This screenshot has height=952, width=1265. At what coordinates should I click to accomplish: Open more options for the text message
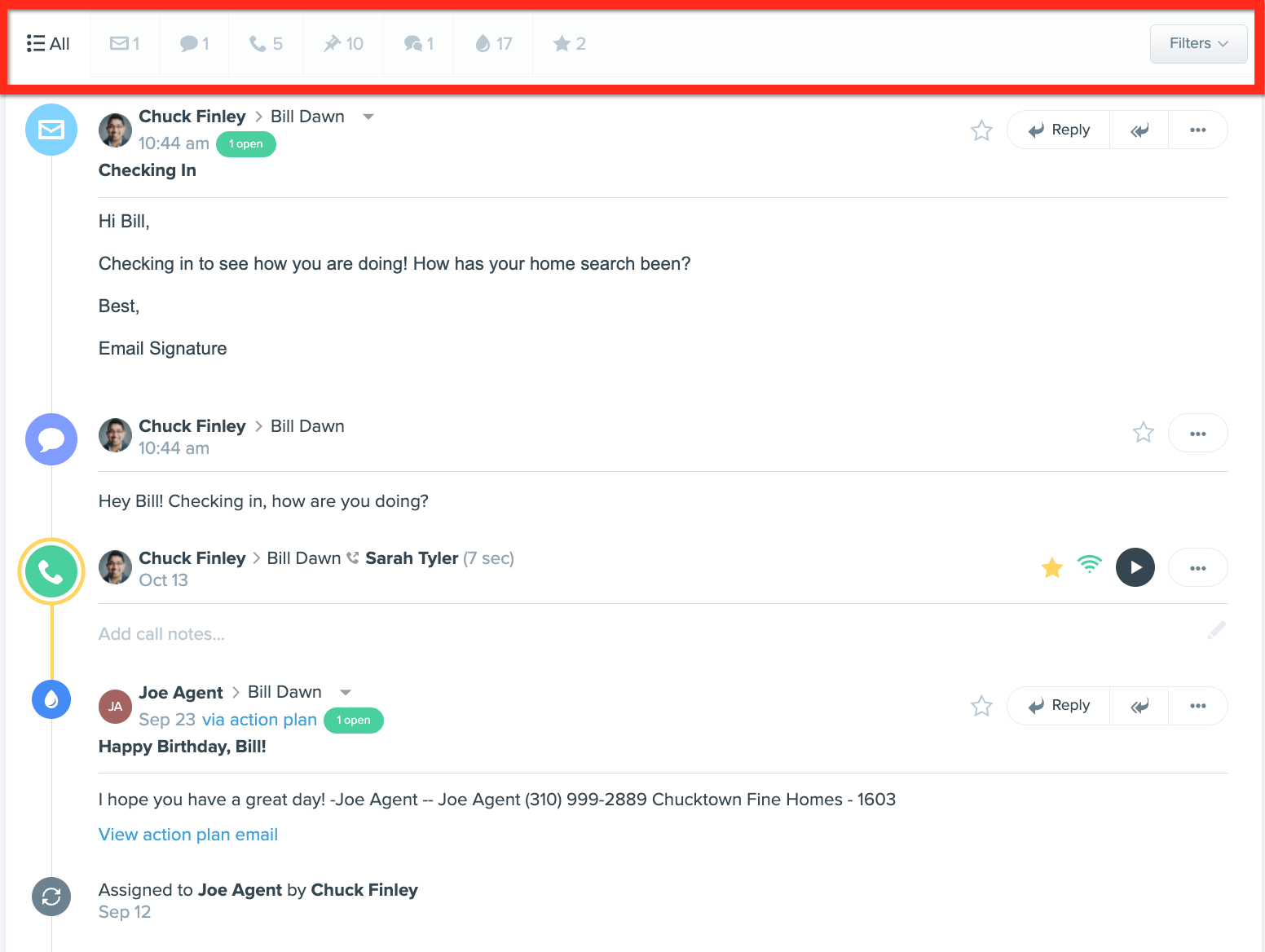(x=1198, y=434)
